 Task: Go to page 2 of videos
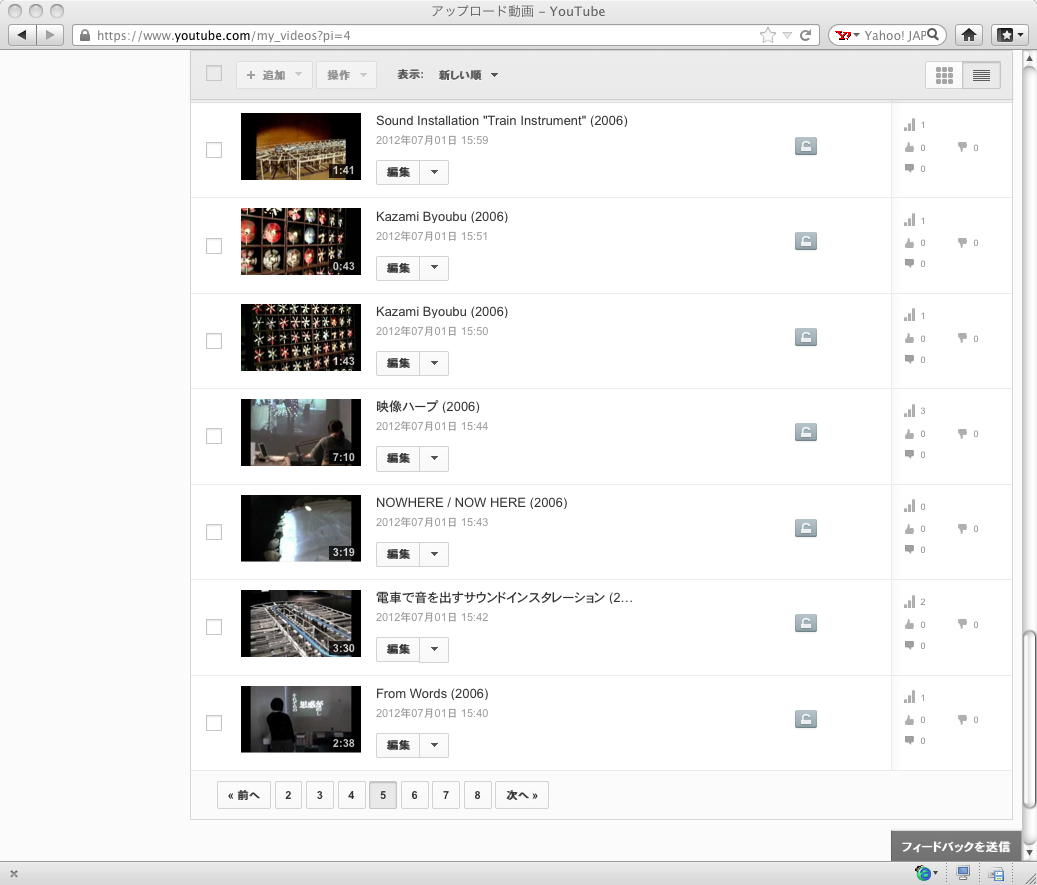pyautogui.click(x=288, y=795)
